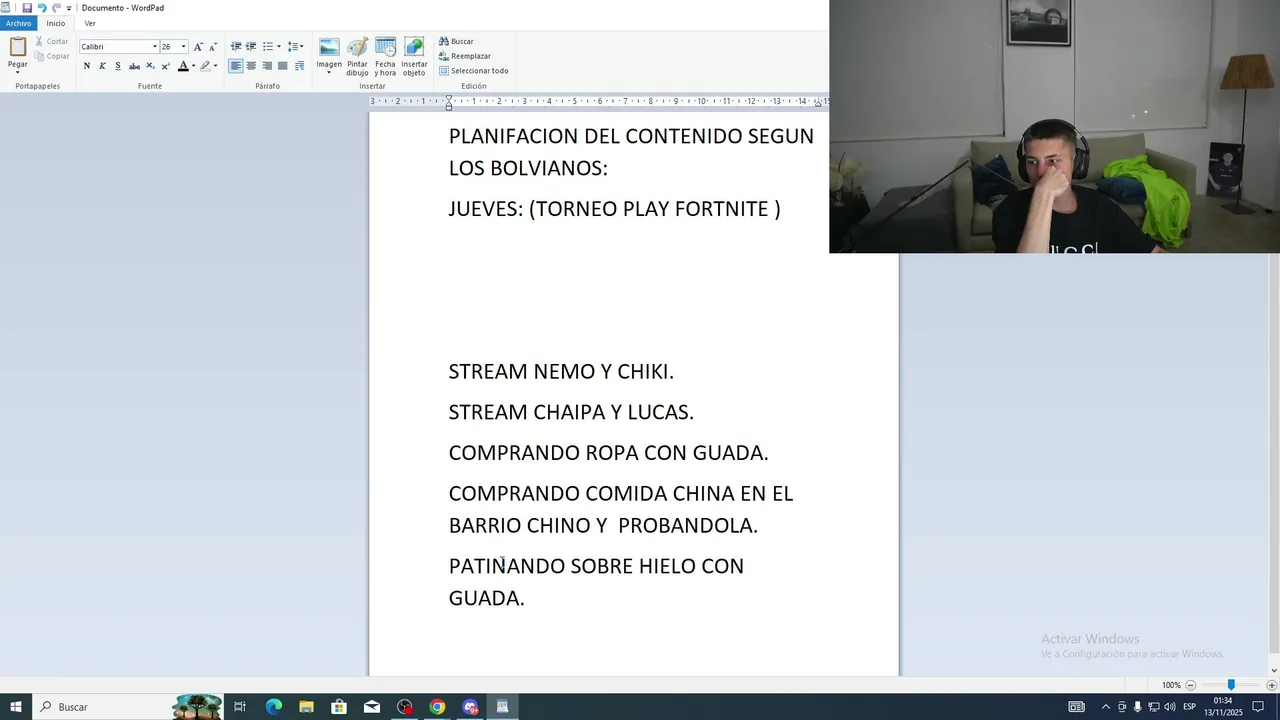This screenshot has width=1280, height=720.
Task: Center align the text
Action: [x=251, y=66]
